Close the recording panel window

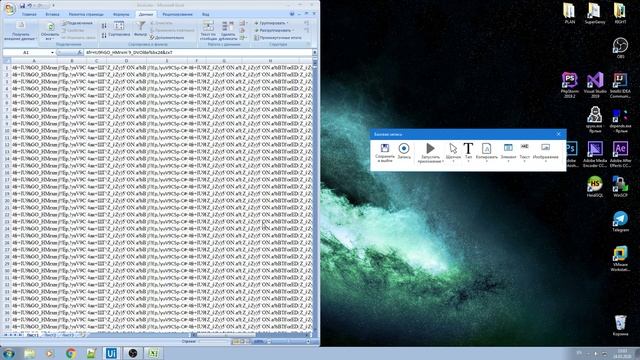coord(558,134)
